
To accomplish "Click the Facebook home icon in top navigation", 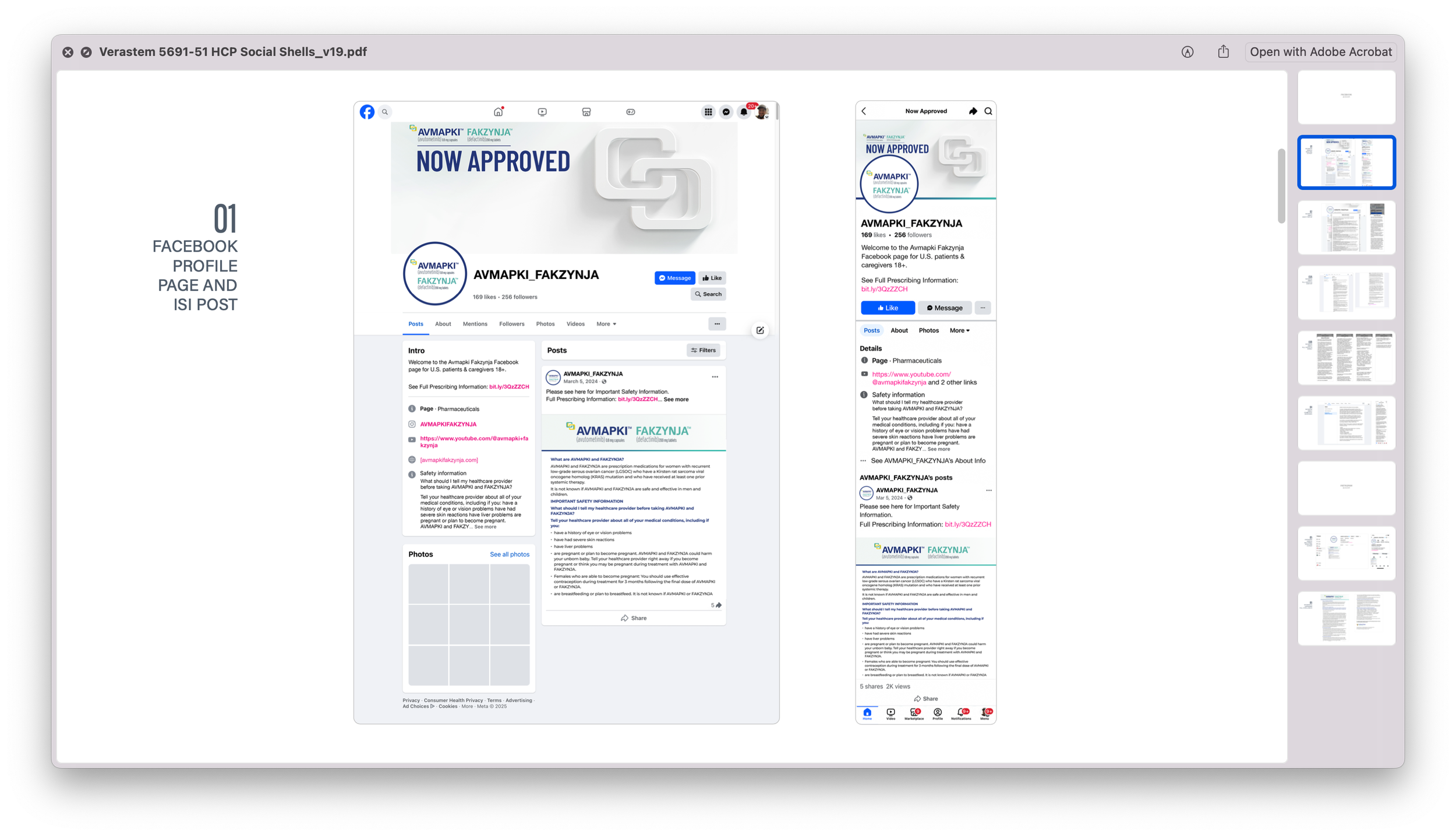I will pyautogui.click(x=498, y=112).
